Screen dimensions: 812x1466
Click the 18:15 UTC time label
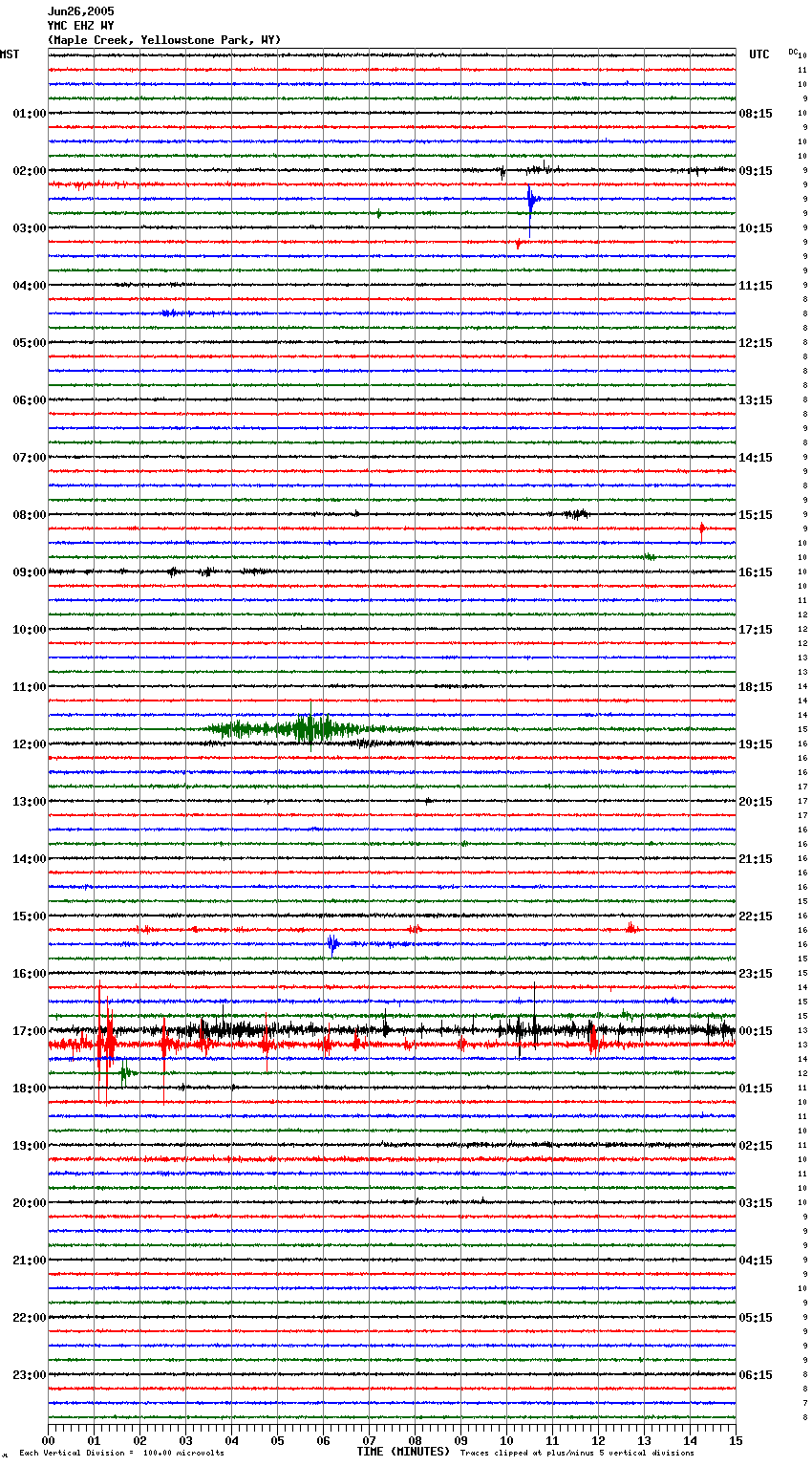pos(756,687)
